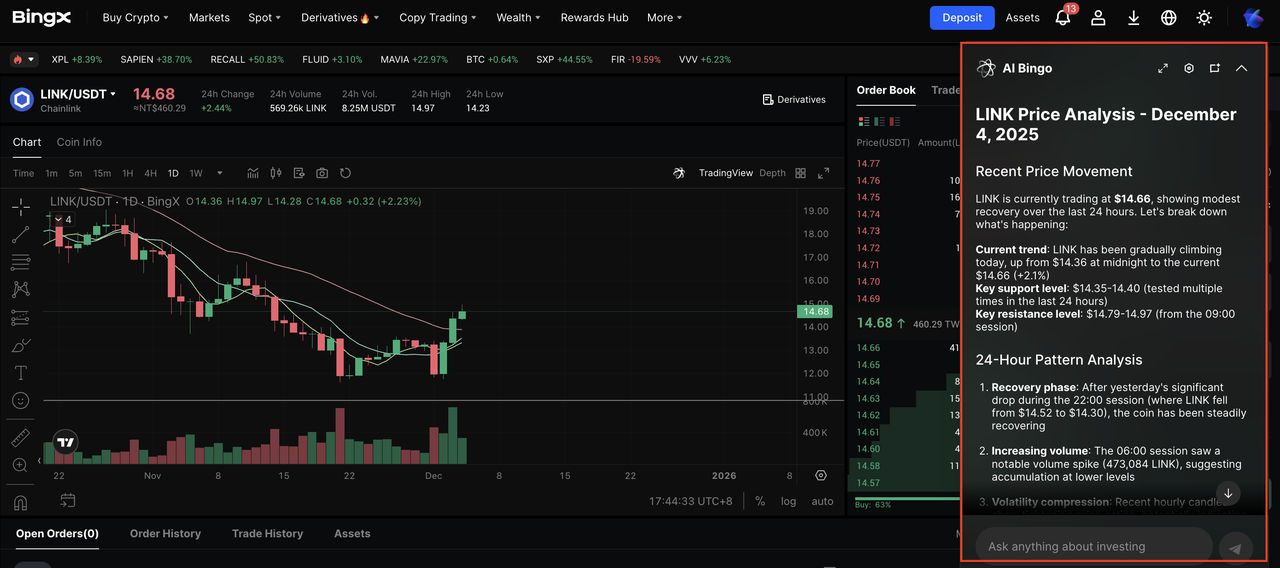
Task: Switch to the Coin Info tab
Action: click(x=79, y=142)
